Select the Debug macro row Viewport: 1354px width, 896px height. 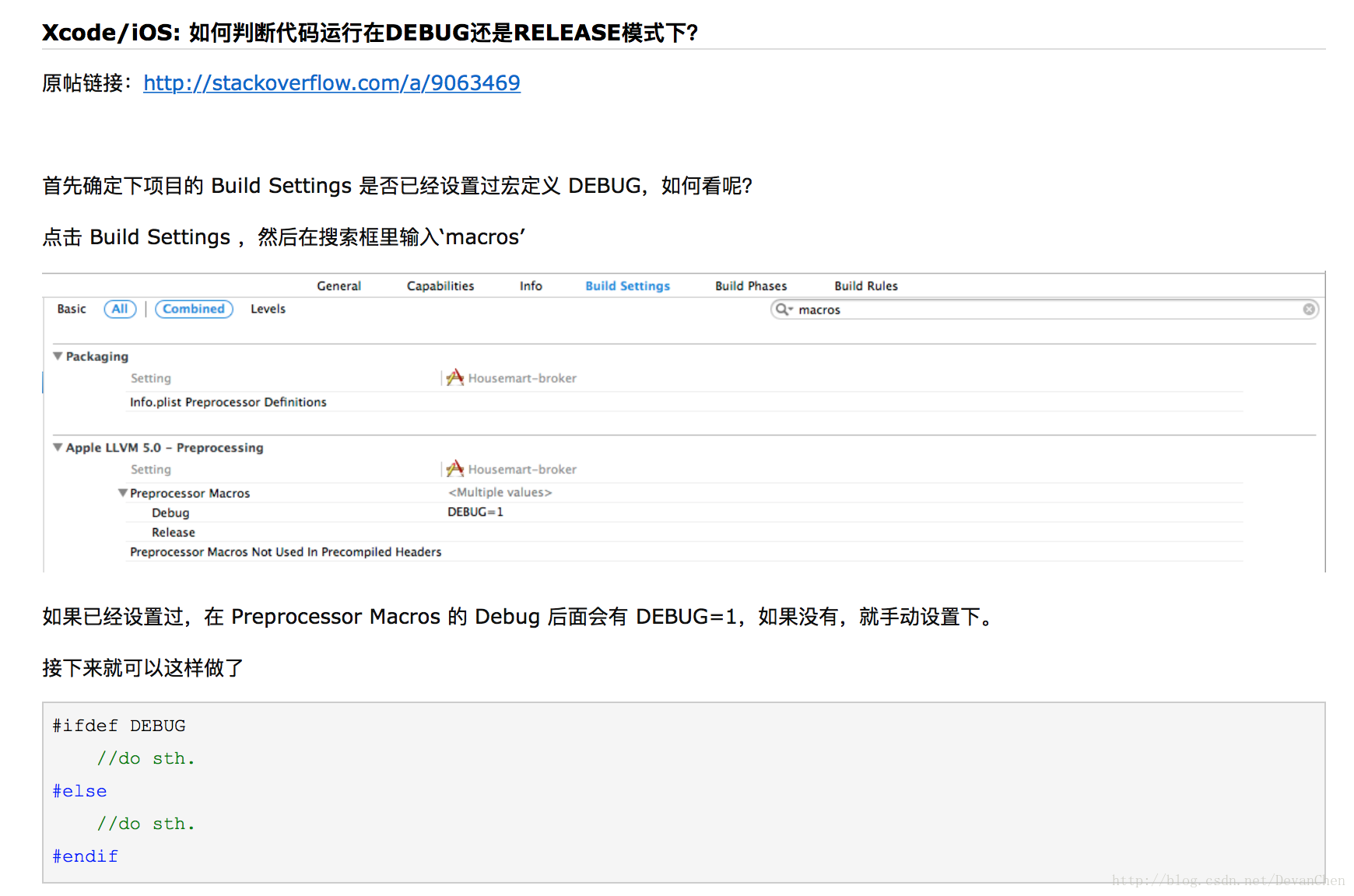pyautogui.click(x=685, y=513)
